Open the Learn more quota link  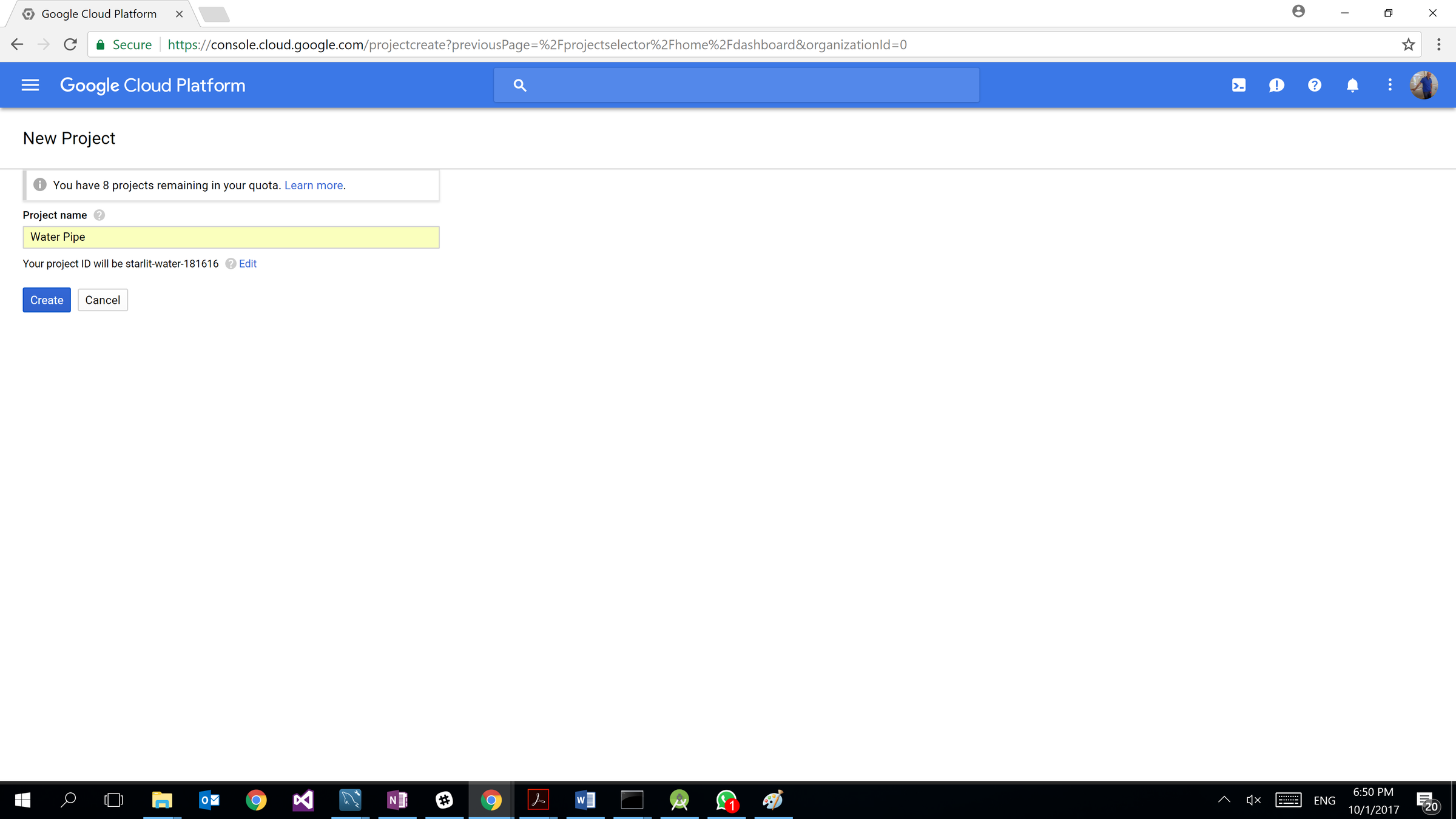[x=314, y=186]
